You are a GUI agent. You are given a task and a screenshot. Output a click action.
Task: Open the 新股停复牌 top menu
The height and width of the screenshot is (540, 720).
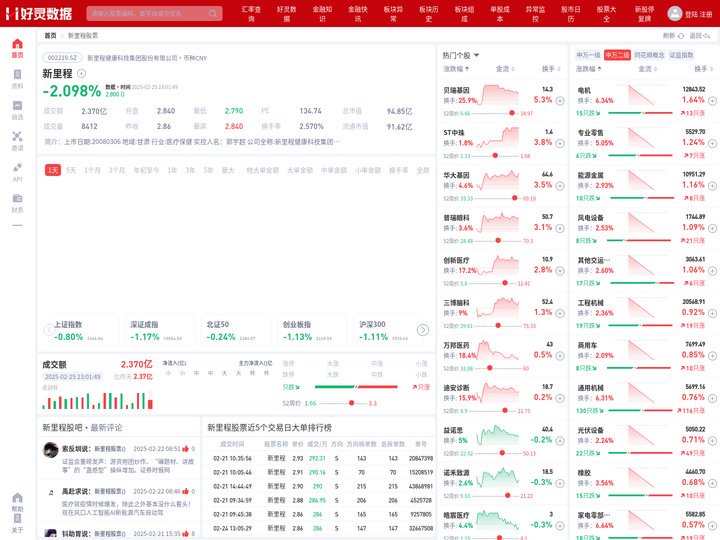pyautogui.click(x=644, y=14)
